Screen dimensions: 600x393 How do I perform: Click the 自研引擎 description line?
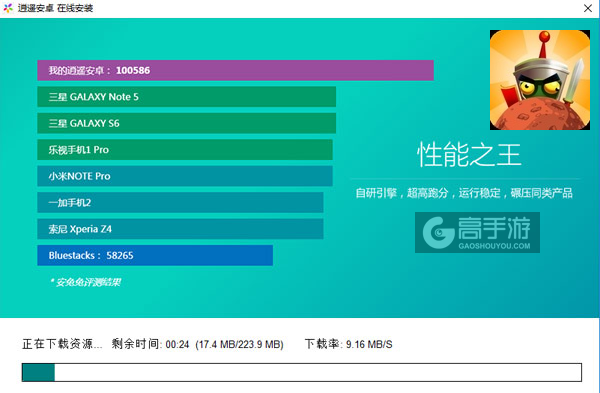464,193
